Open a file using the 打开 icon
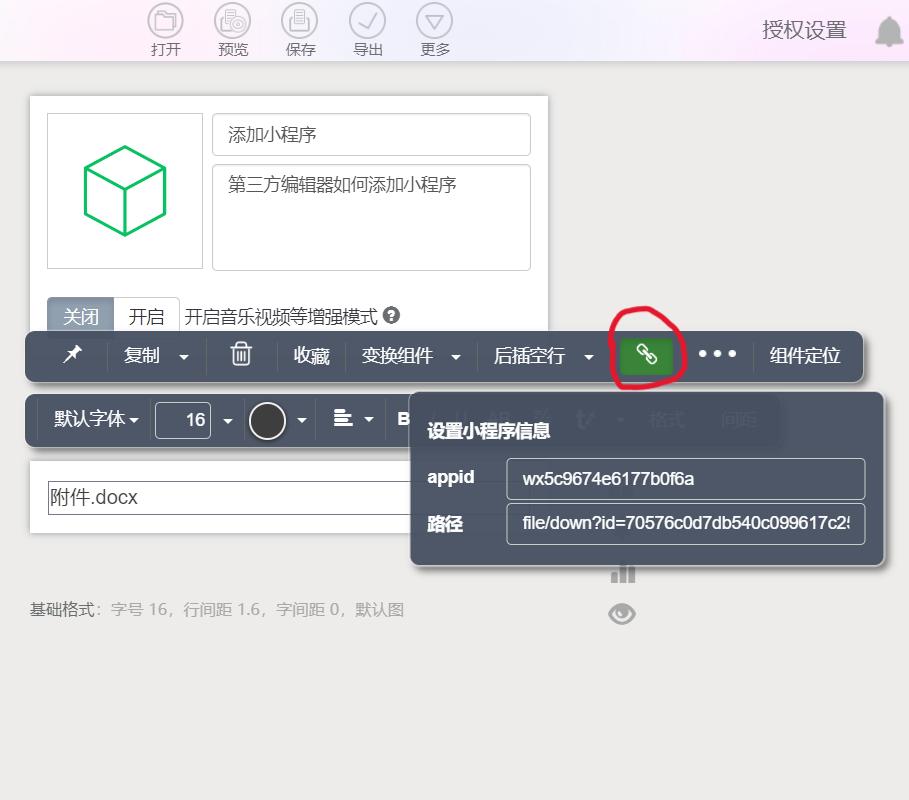 (165, 22)
